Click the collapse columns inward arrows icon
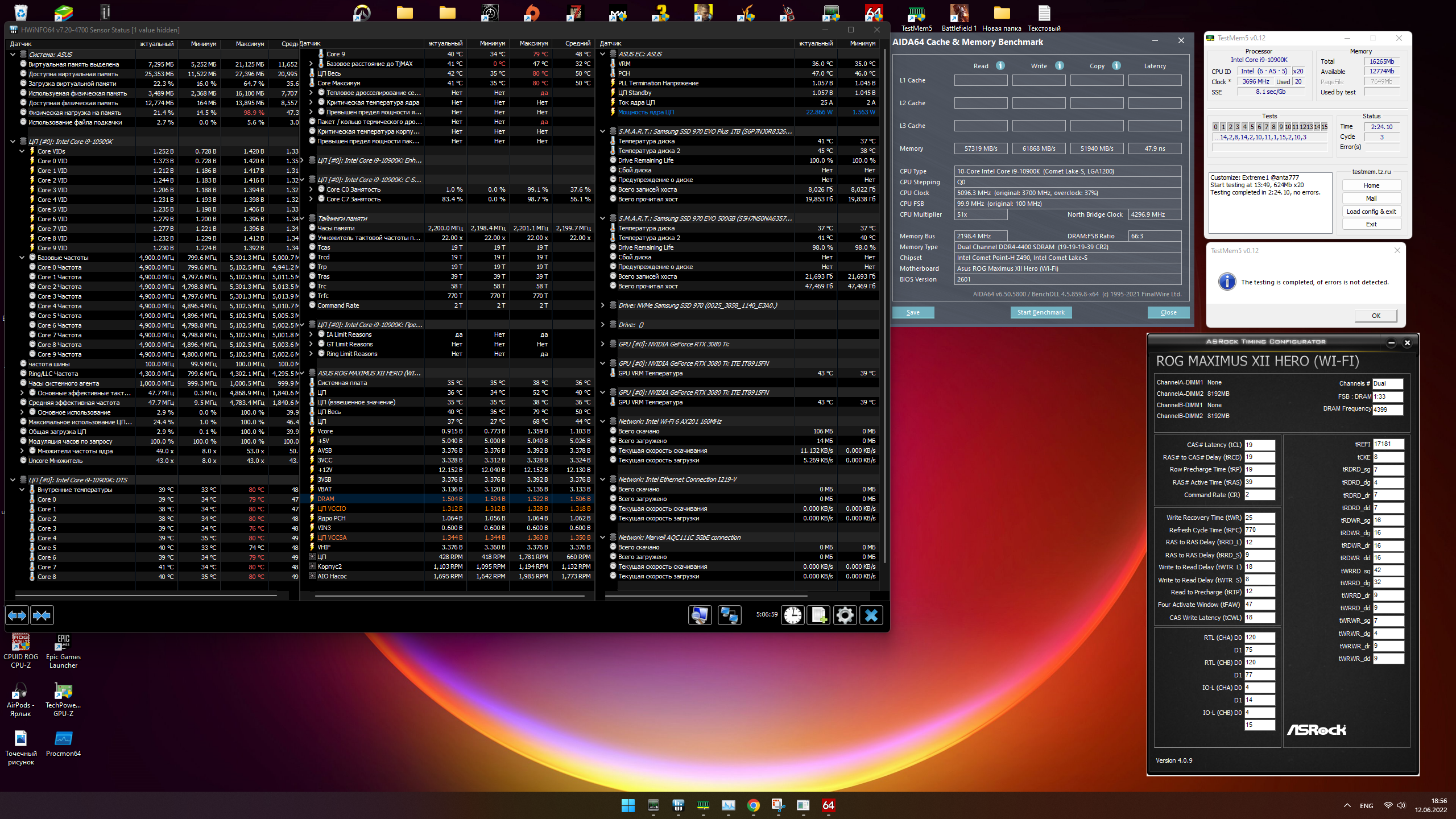The width and height of the screenshot is (1456, 819). (x=42, y=615)
